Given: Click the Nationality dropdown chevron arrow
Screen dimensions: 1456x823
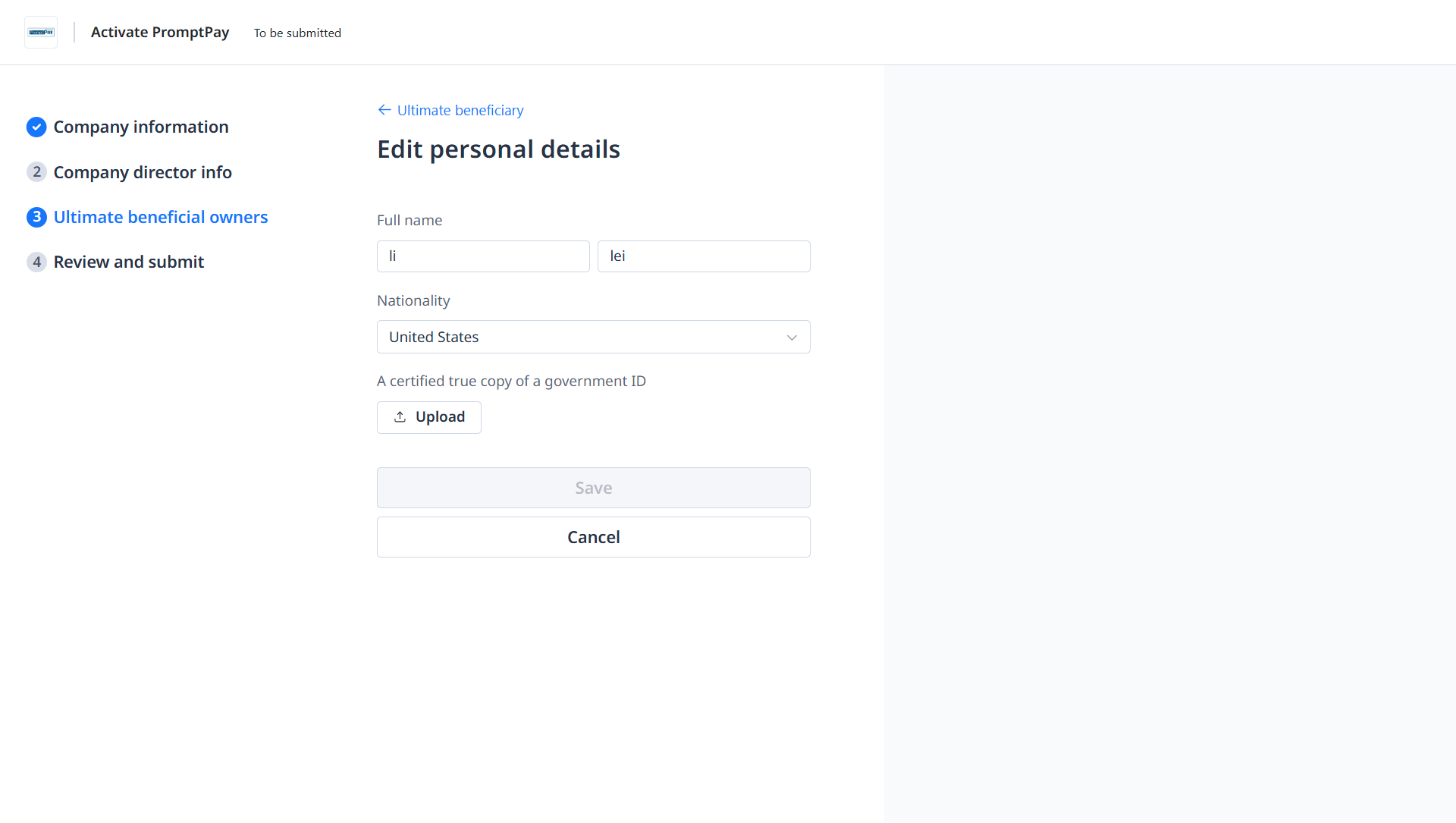Looking at the screenshot, I should [x=792, y=338].
